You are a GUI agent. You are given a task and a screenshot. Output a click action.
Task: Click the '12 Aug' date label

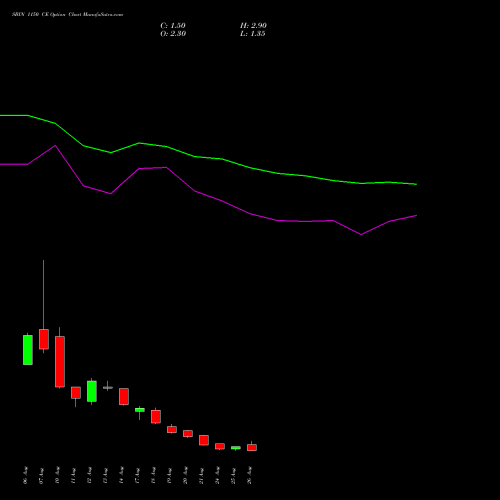pos(90,475)
